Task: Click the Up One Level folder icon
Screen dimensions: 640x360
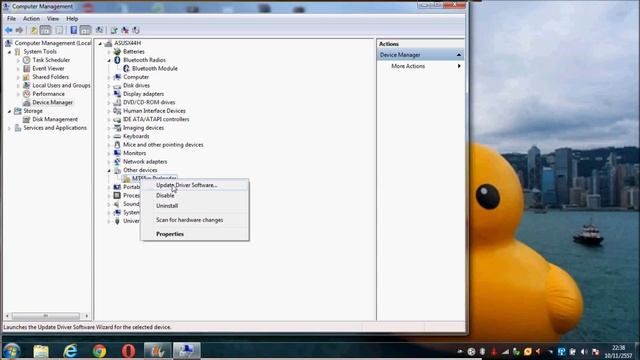Action: coord(34,30)
